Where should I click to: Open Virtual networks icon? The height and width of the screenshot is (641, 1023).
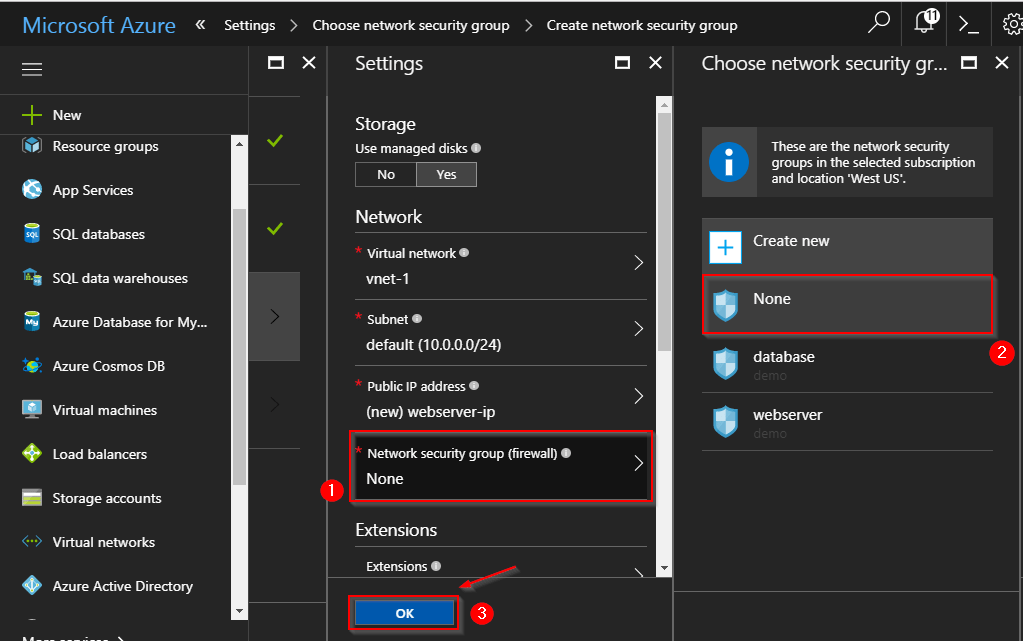tap(32, 541)
